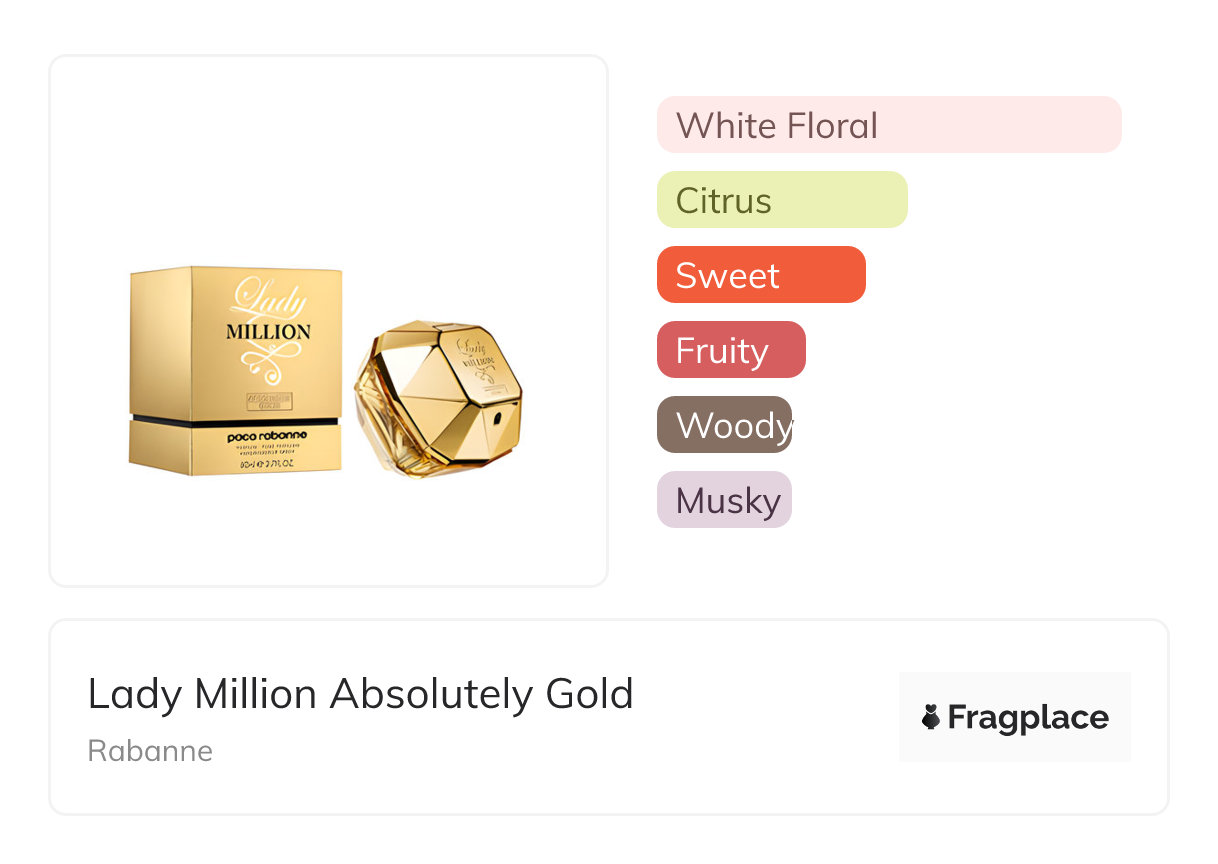Select the White Floral accord bar

tap(888, 125)
